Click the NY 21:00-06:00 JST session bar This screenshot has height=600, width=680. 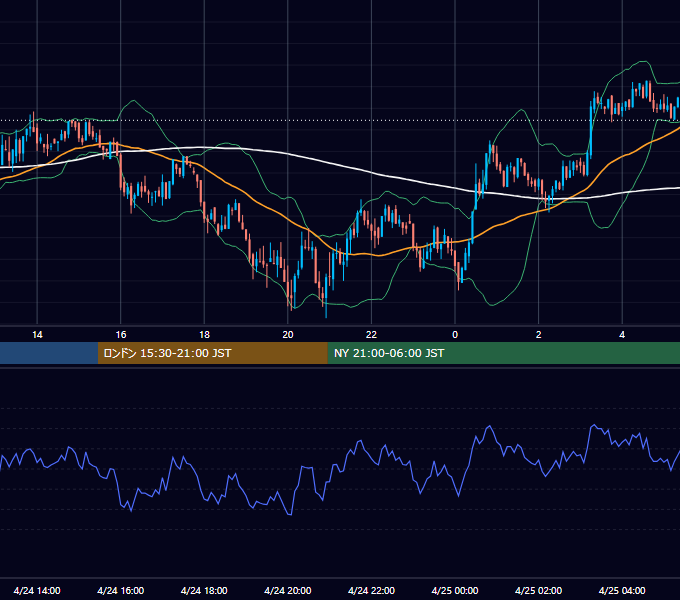pos(503,353)
